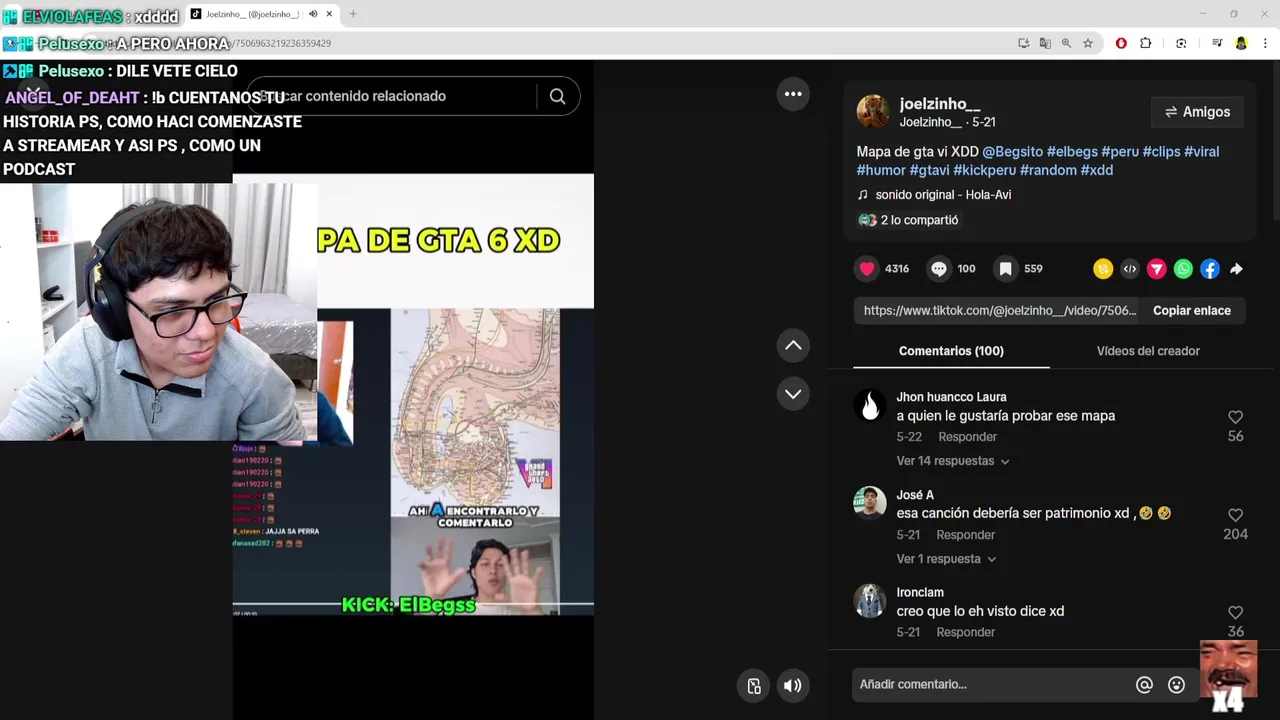Share the video via WhatsApp icon
Viewport: 1280px width, 720px height.
point(1183,269)
